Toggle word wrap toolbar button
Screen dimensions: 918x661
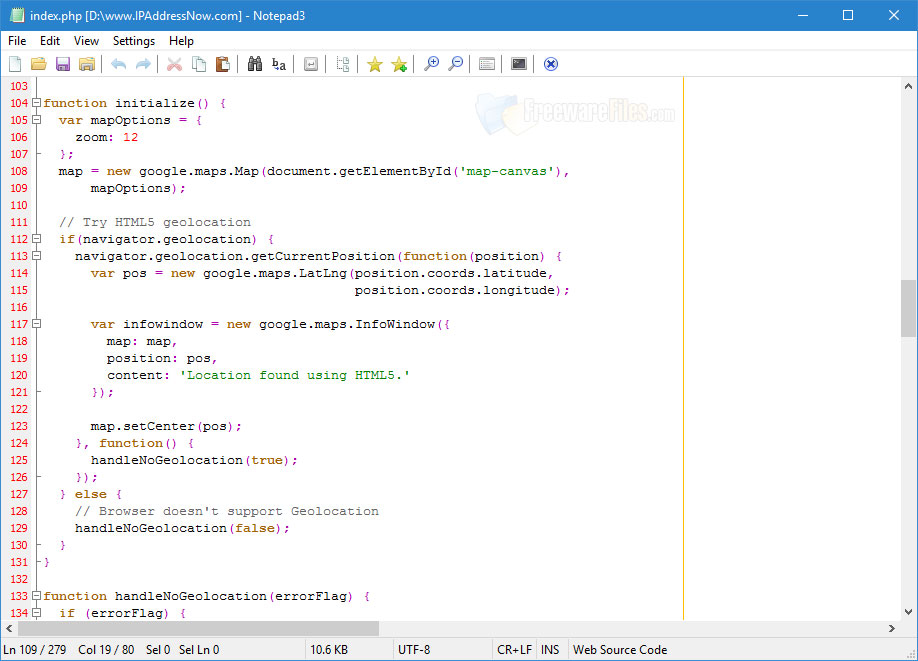point(311,64)
